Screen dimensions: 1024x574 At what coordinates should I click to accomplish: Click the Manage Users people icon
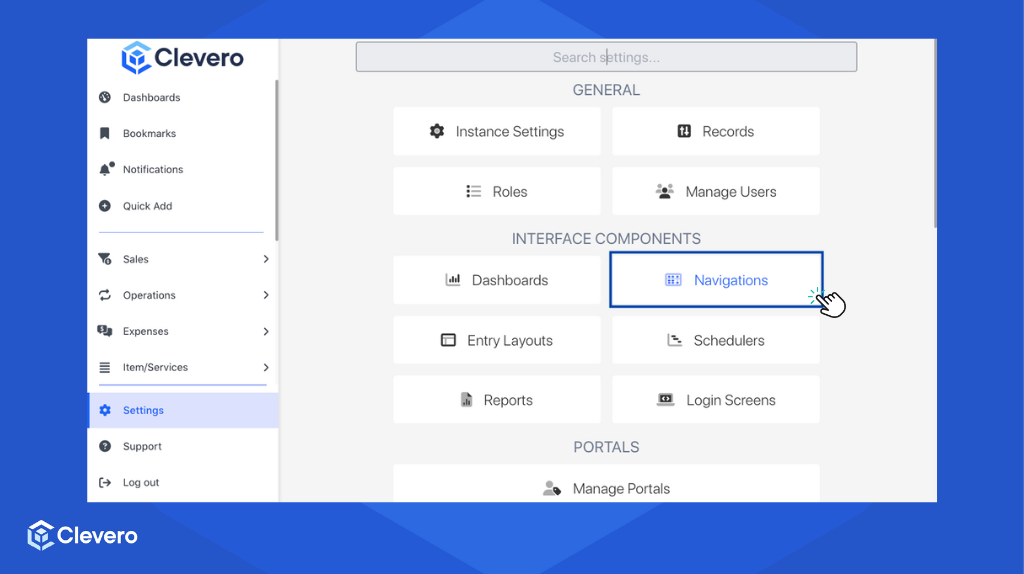point(664,191)
